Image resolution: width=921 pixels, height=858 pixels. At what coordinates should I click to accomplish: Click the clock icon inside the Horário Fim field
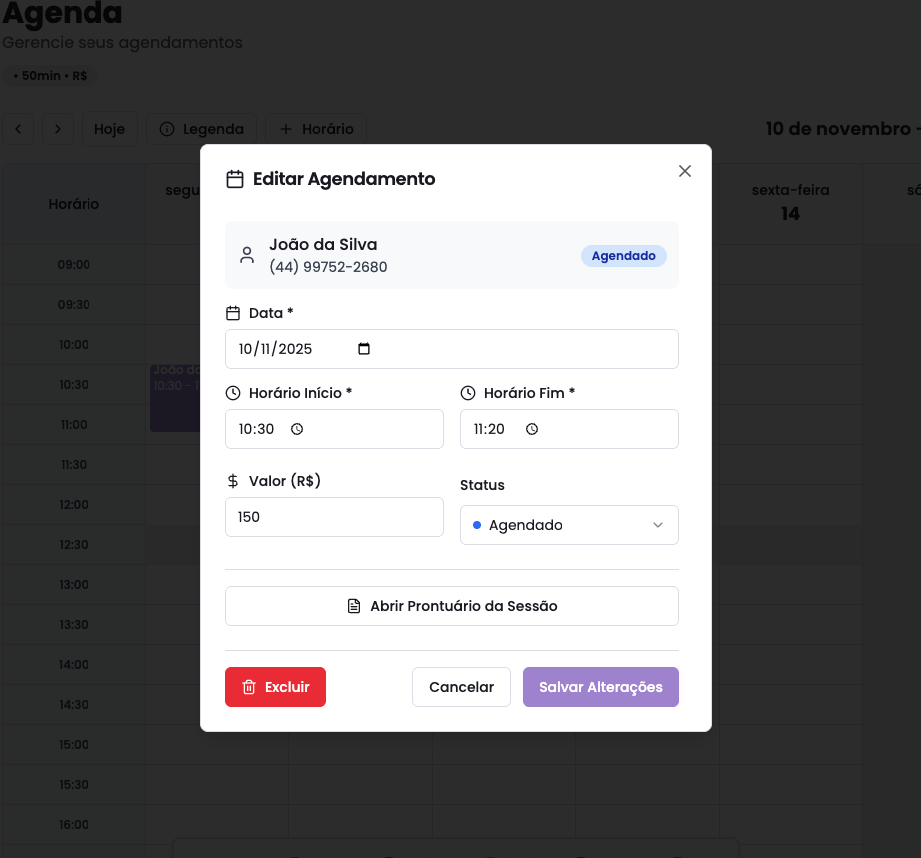pos(531,429)
